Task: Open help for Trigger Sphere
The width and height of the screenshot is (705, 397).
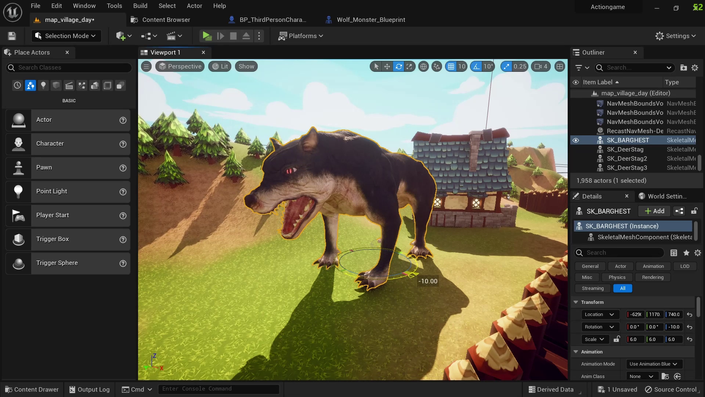Action: coord(123,263)
